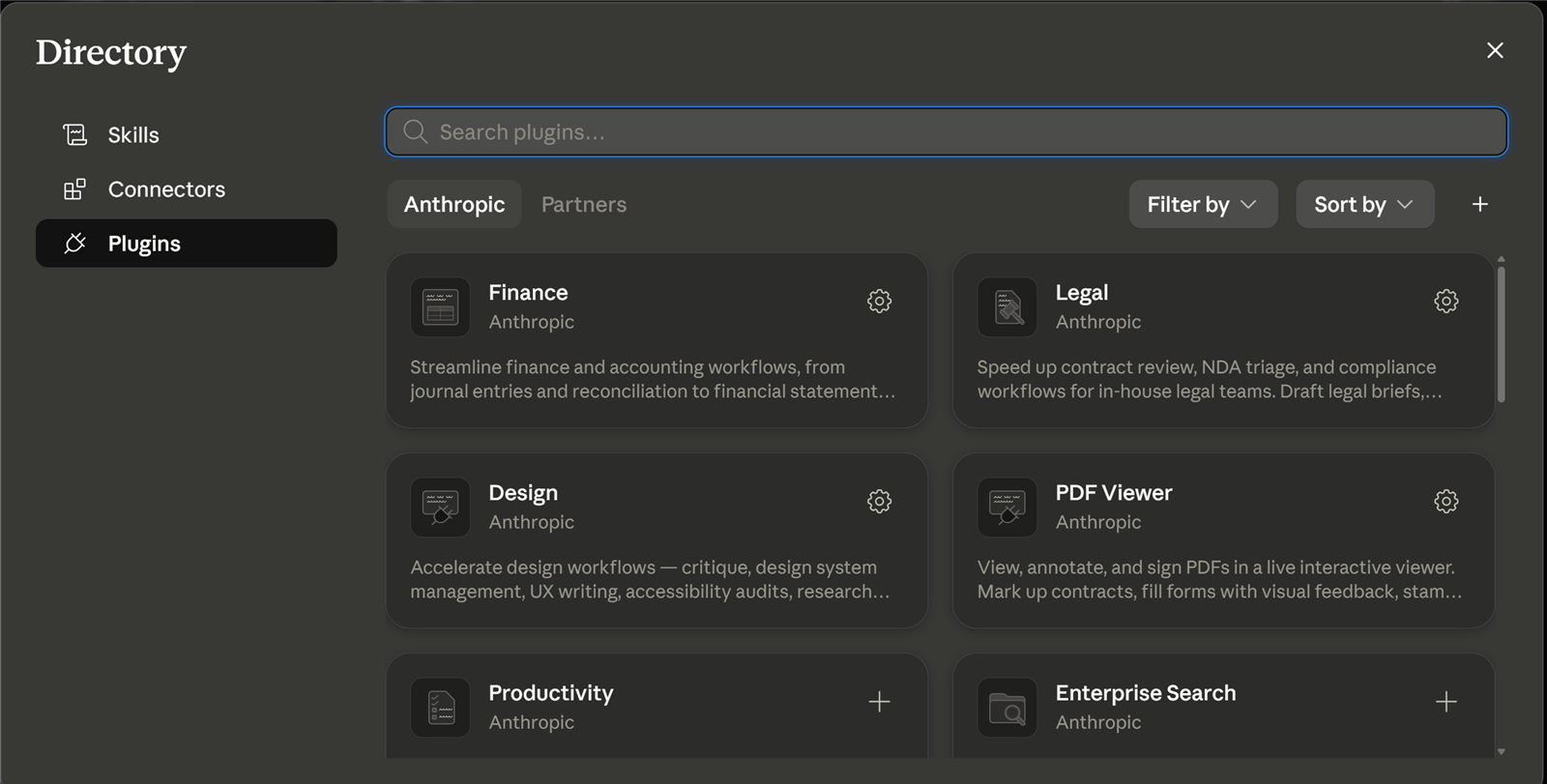Close the Directory dialog
1547x784 pixels.
click(1495, 50)
